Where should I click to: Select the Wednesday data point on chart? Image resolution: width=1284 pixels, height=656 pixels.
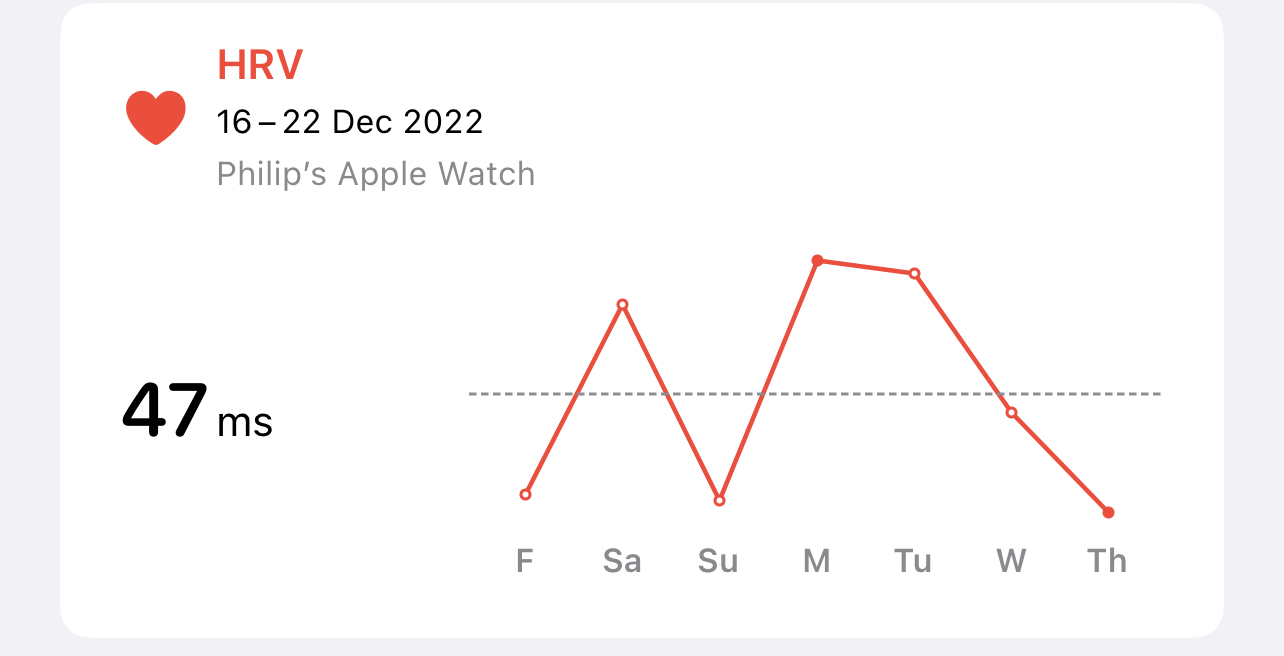(x=1011, y=412)
